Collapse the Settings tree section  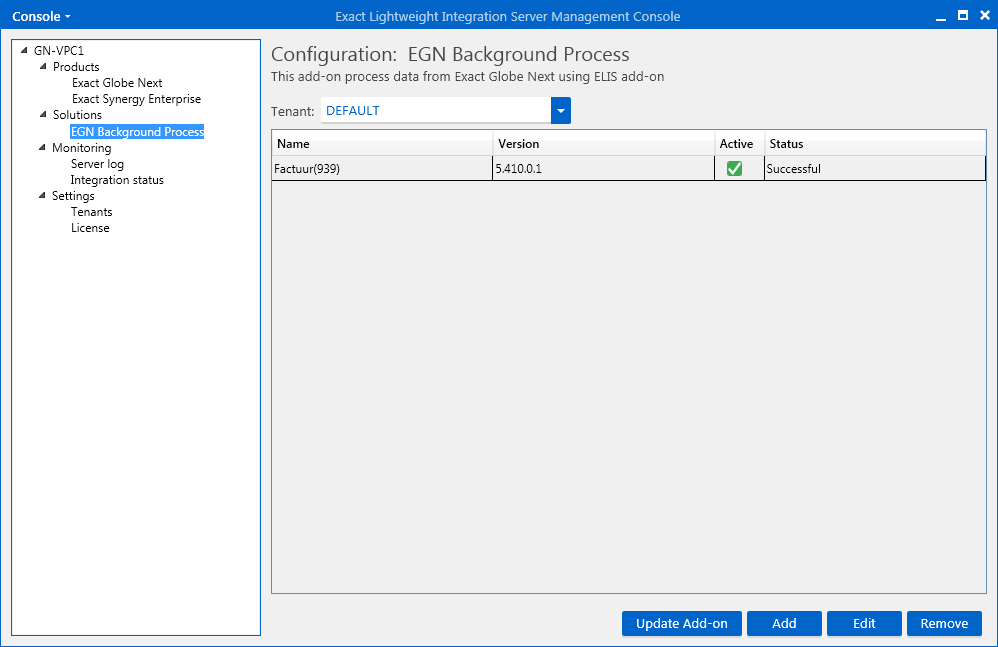click(x=43, y=195)
